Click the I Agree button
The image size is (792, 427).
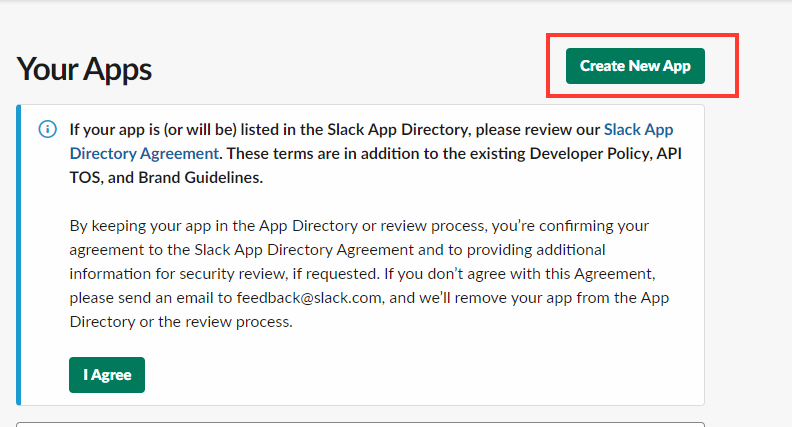[x=107, y=375]
